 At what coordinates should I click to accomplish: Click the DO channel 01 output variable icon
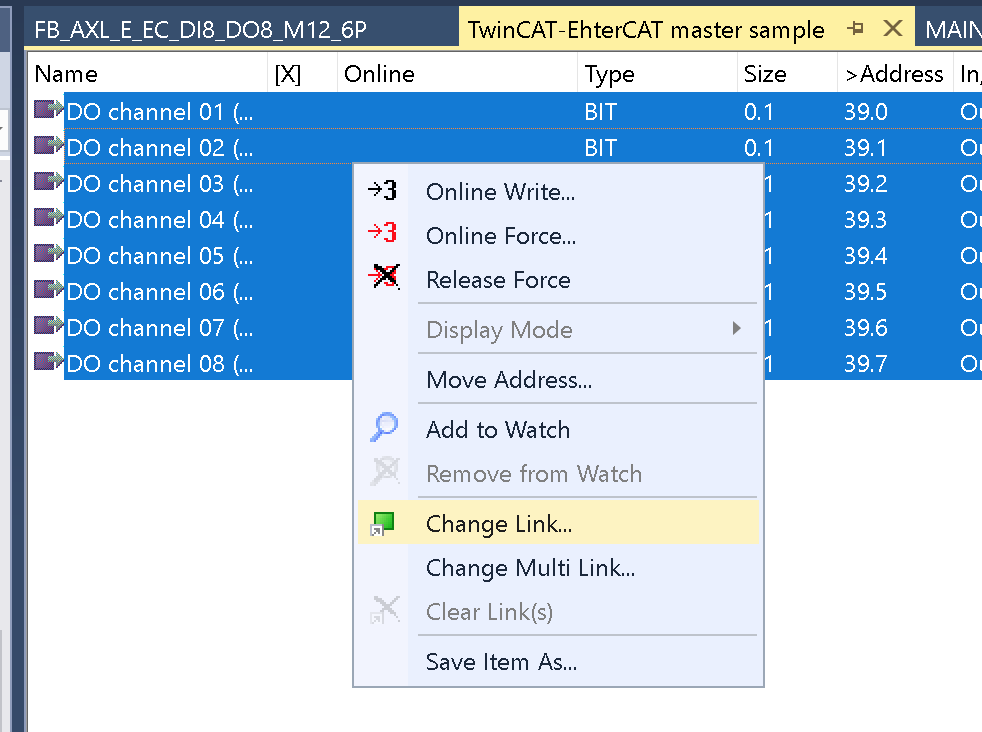pos(49,110)
